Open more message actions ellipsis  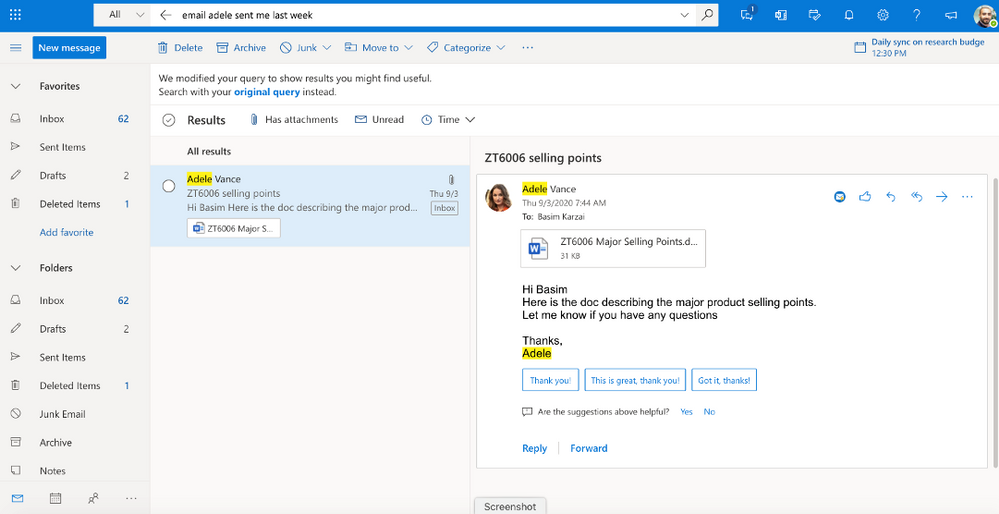pyautogui.click(x=967, y=197)
